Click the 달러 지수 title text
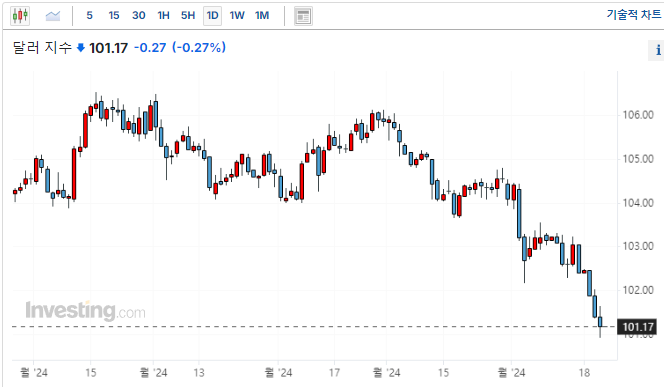This screenshot has height=387, width=664. pyautogui.click(x=42, y=47)
